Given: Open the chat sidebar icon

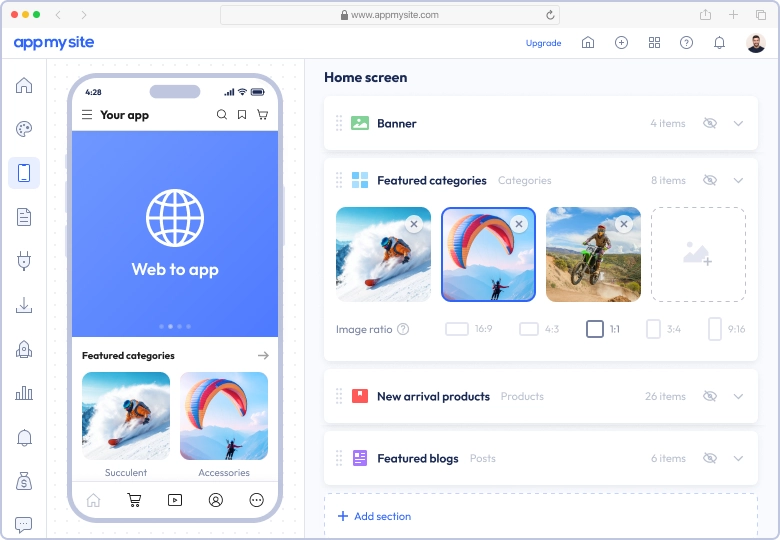Looking at the screenshot, I should [24, 524].
